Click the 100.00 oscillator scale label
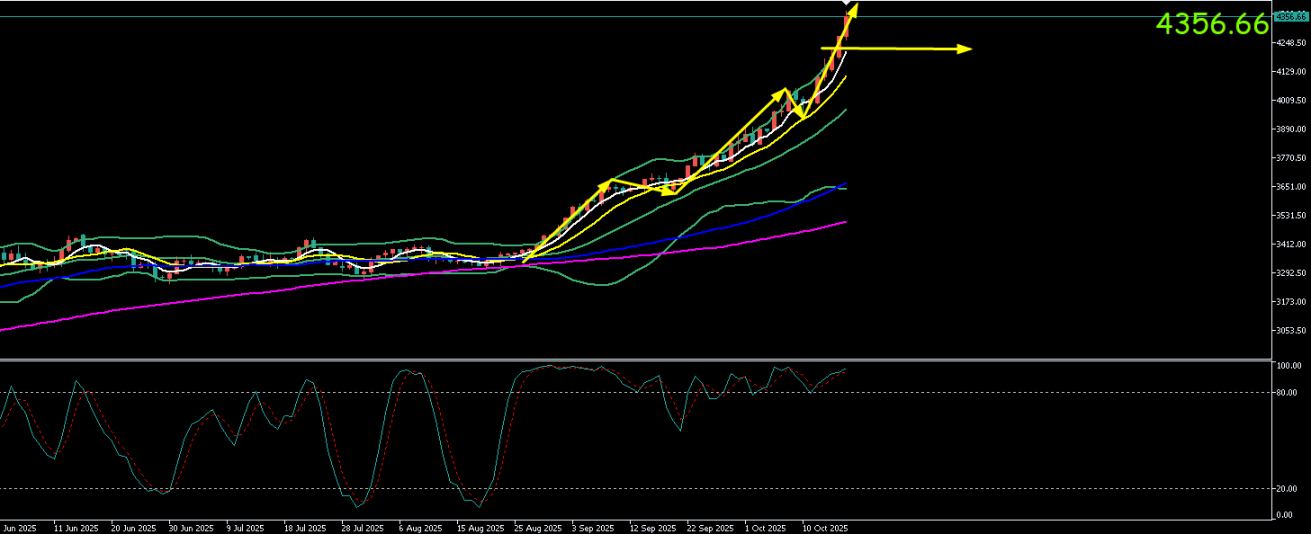The height and width of the screenshot is (534, 1311). pos(1290,367)
